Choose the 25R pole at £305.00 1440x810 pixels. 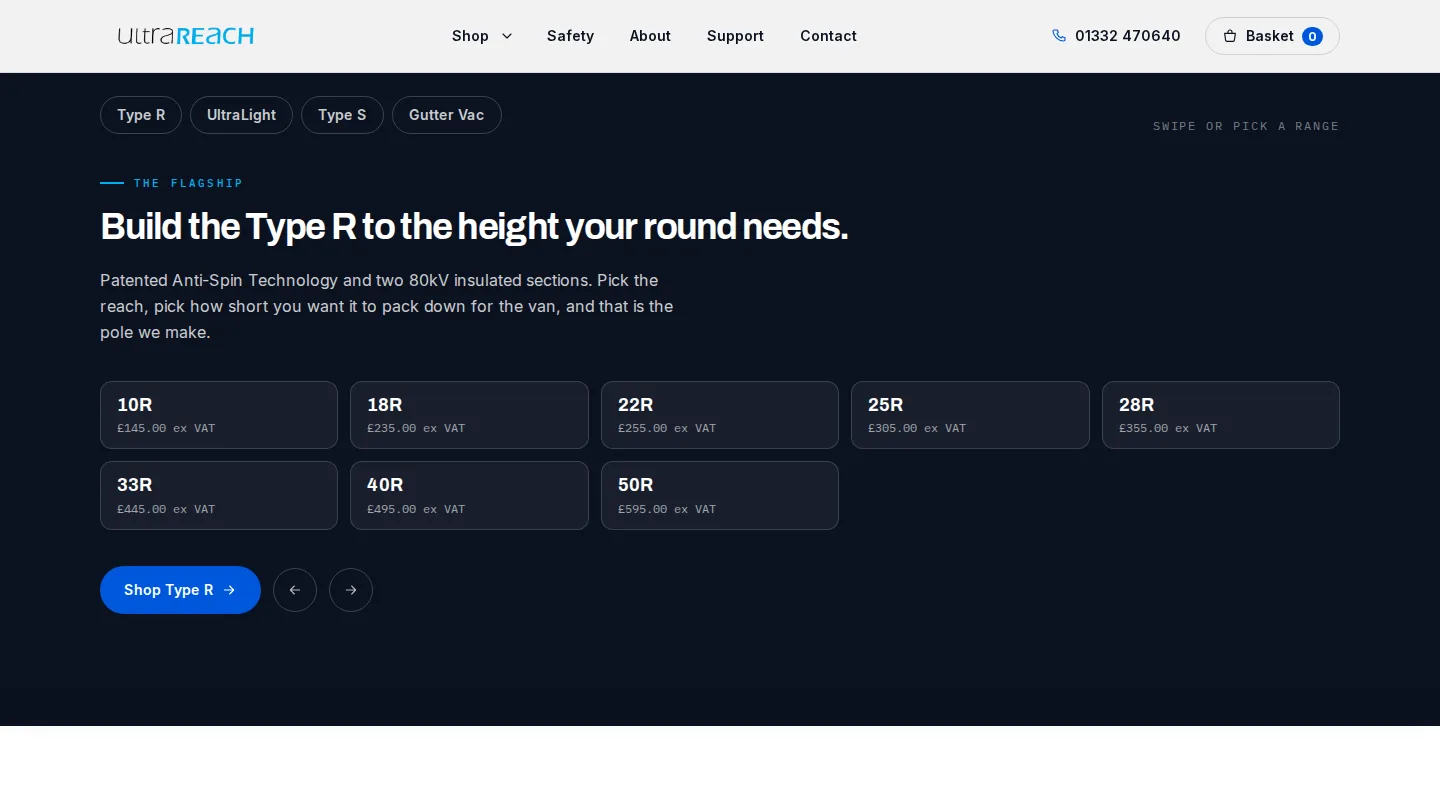coord(970,415)
